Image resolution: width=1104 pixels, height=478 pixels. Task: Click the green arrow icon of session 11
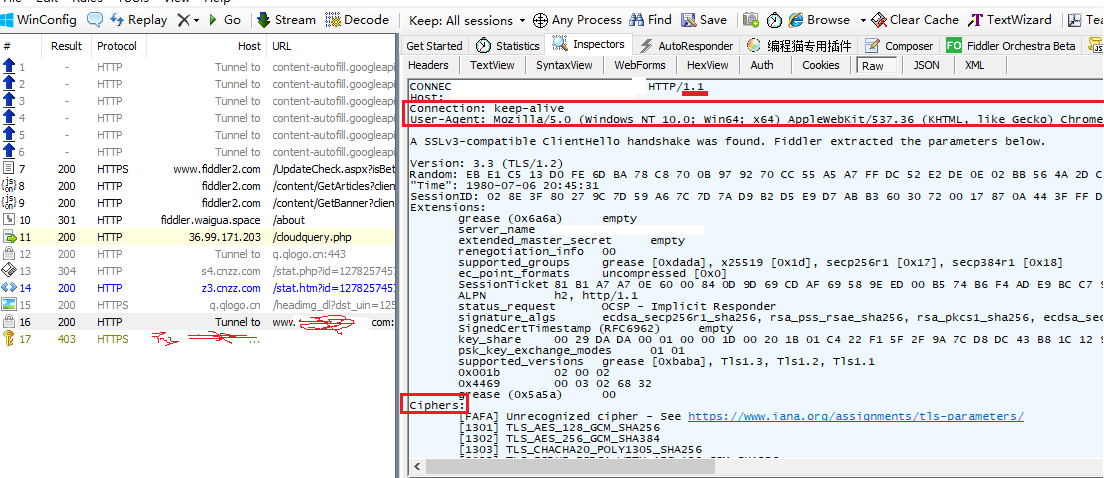pos(9,237)
